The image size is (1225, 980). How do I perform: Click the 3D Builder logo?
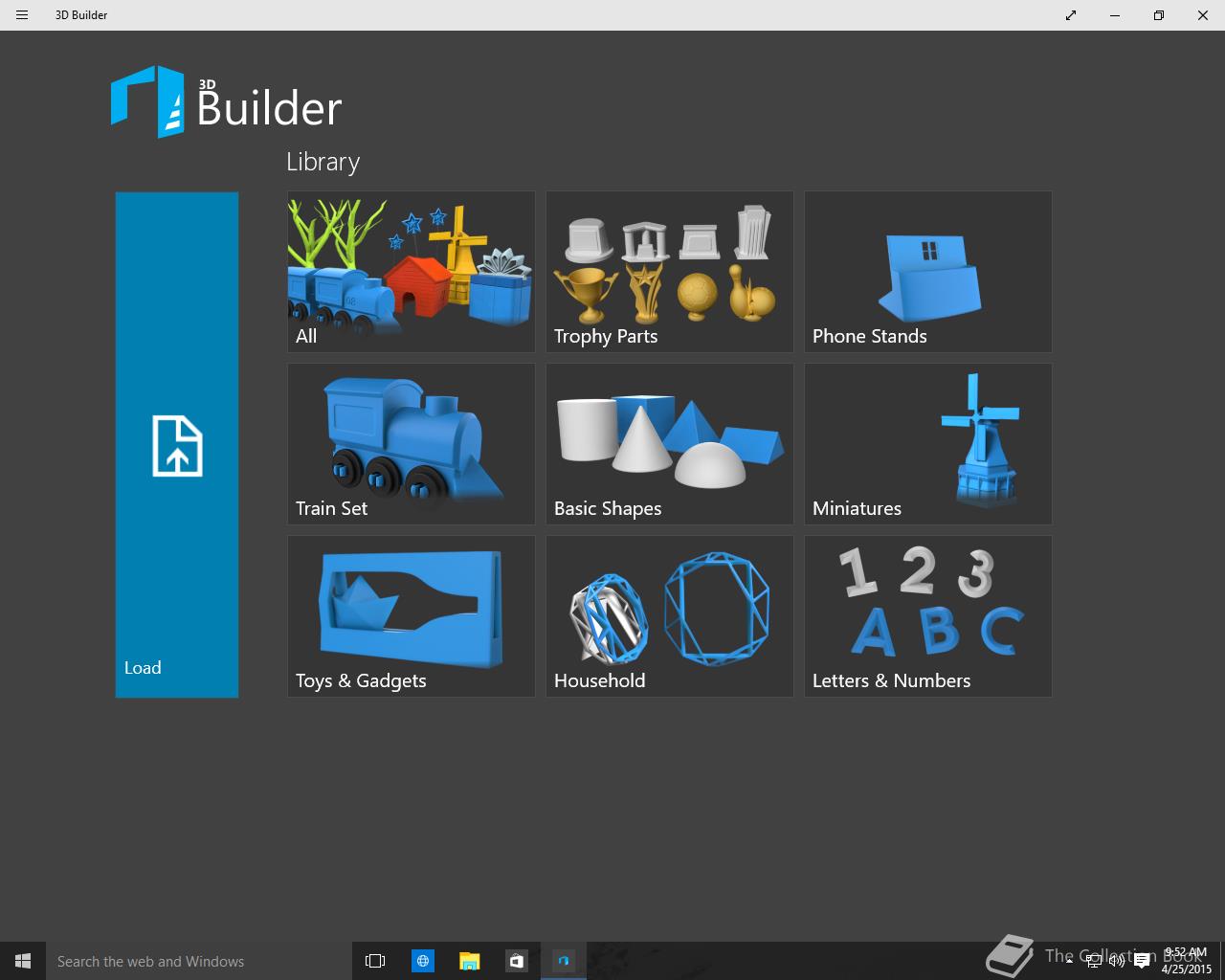(x=227, y=101)
